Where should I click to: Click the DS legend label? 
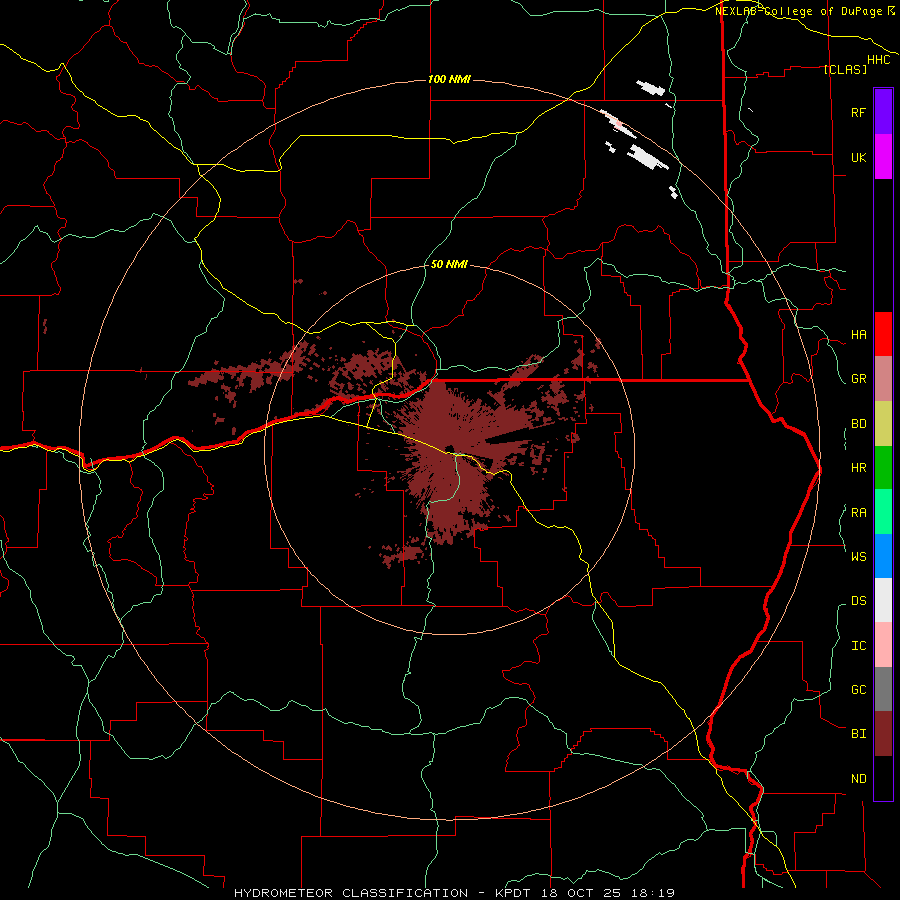click(x=858, y=601)
